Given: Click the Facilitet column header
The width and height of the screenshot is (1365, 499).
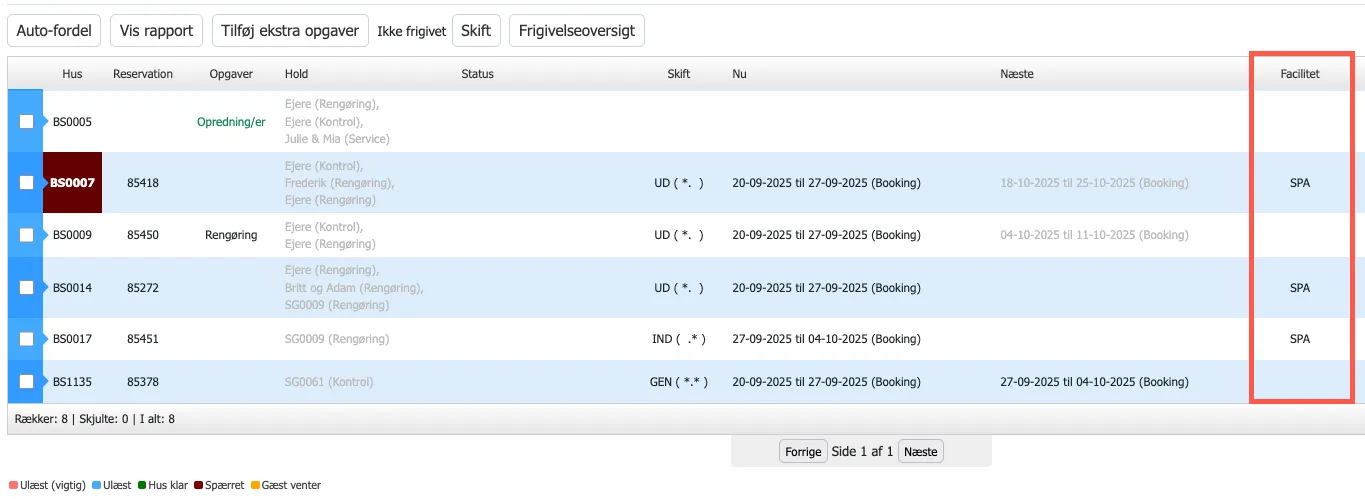Looking at the screenshot, I should 1299,74.
